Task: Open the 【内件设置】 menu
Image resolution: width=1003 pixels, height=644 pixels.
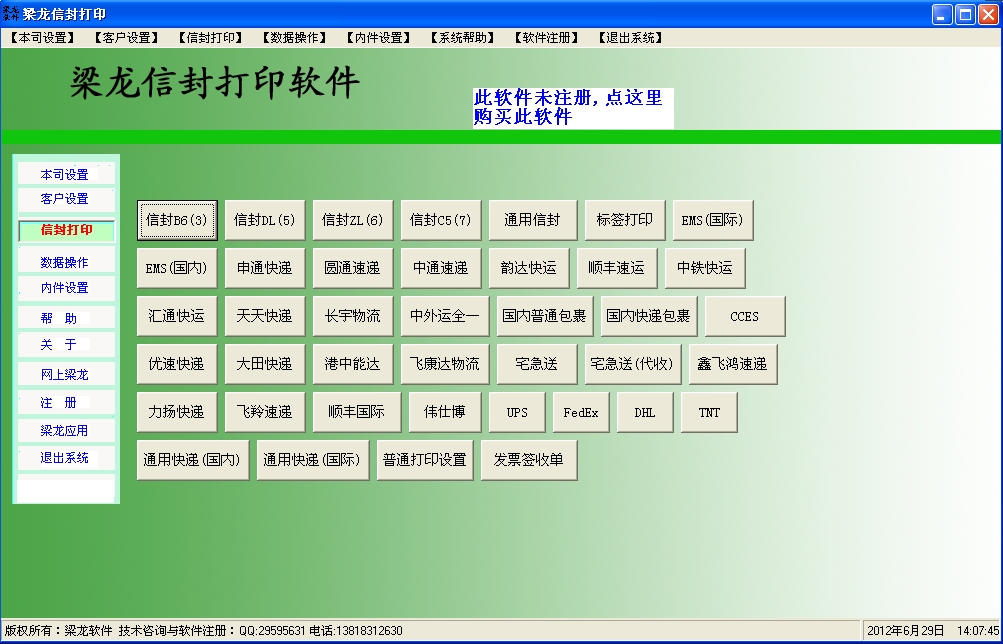Action: click(x=379, y=38)
